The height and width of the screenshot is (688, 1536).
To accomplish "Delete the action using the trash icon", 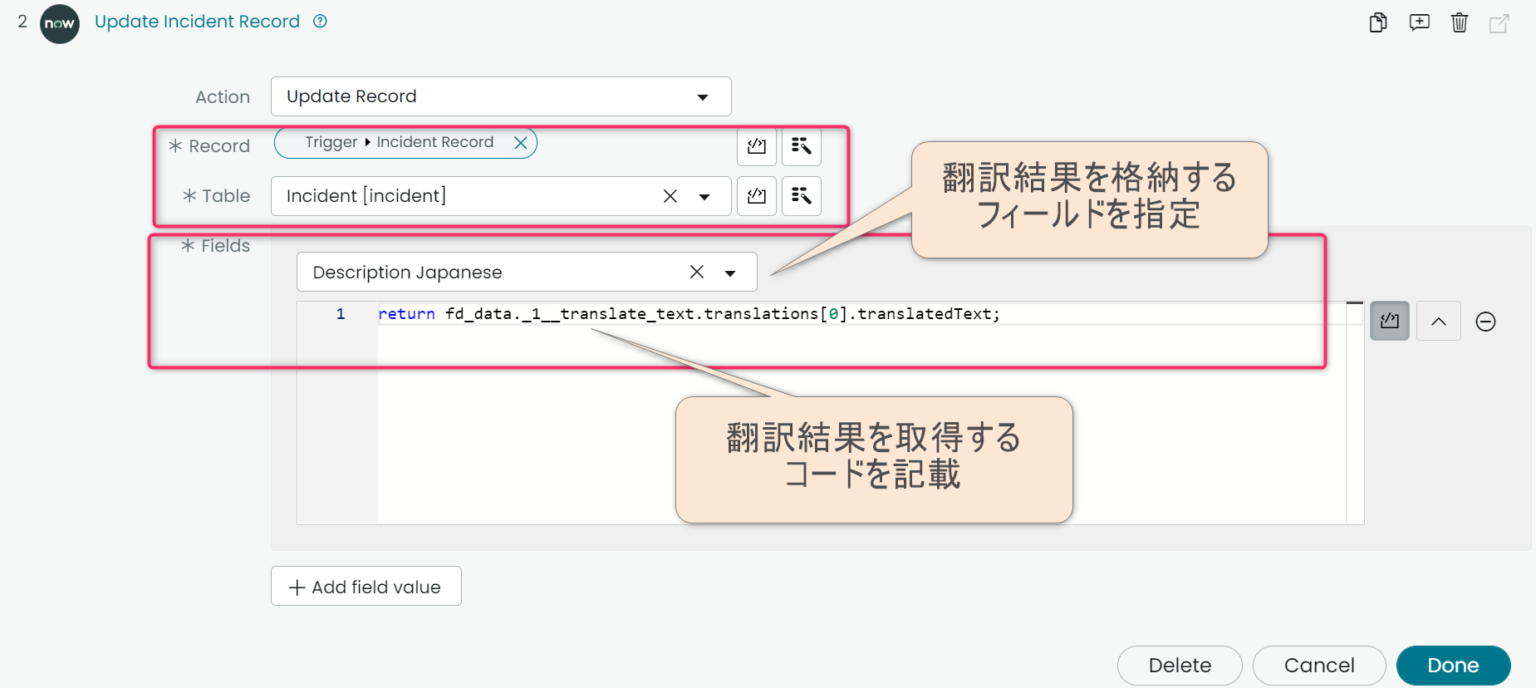I will pos(1459,22).
